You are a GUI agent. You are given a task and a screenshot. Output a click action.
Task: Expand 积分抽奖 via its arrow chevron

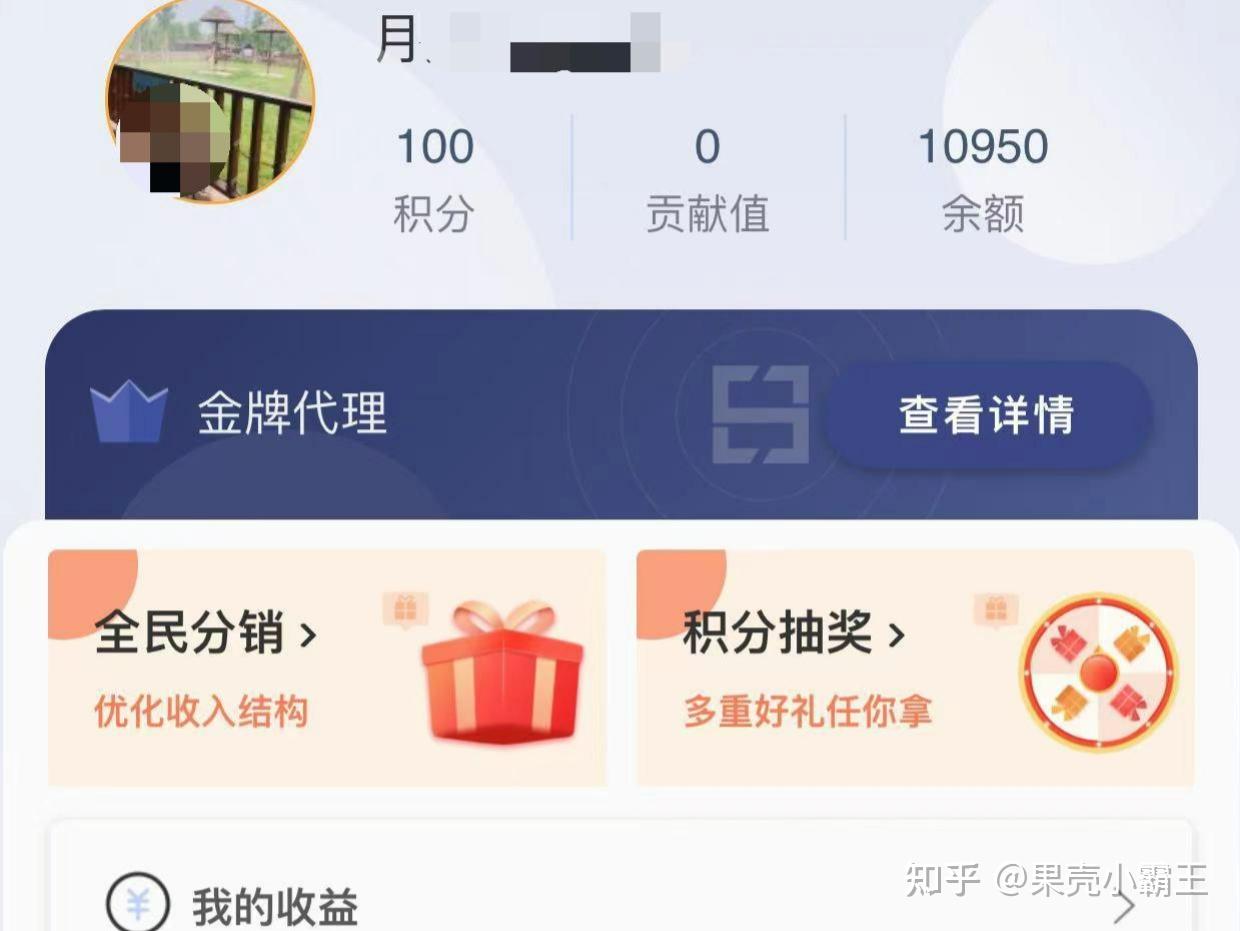point(897,634)
